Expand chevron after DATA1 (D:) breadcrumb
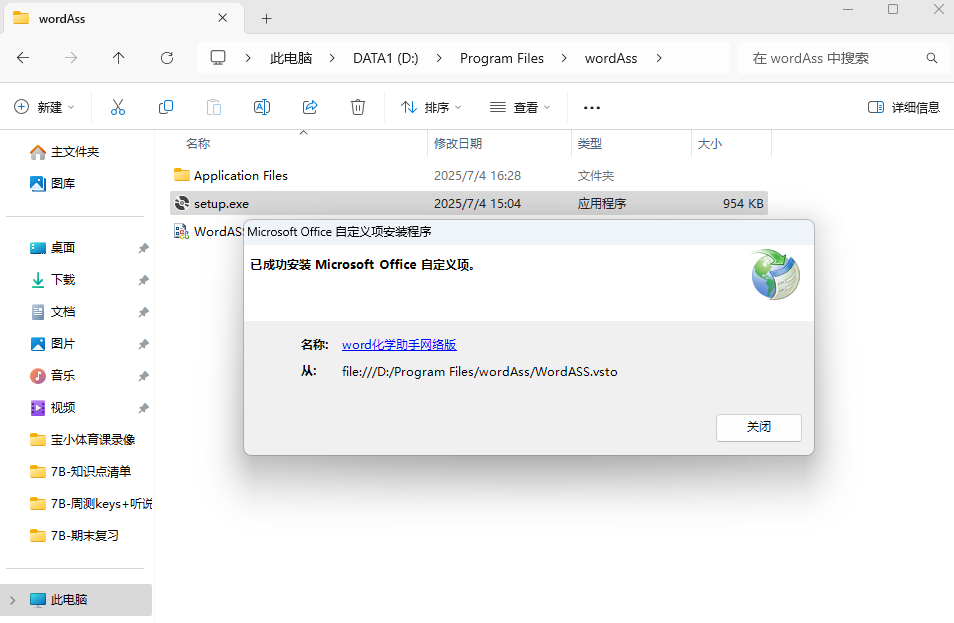Viewport: 954px width, 623px height. (439, 58)
